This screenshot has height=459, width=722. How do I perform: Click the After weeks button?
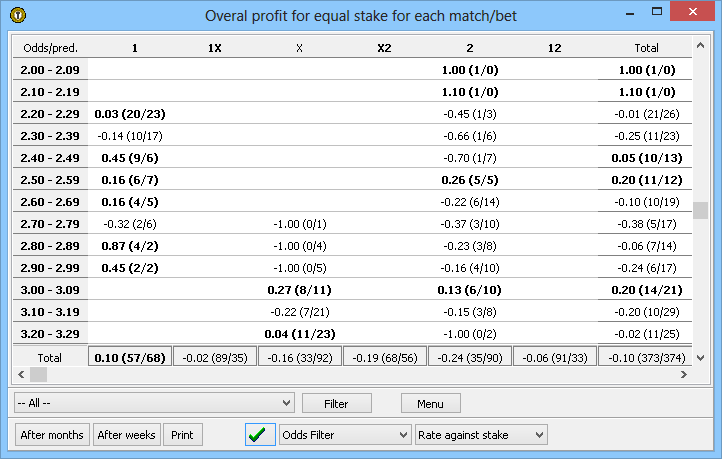pyautogui.click(x=126, y=435)
